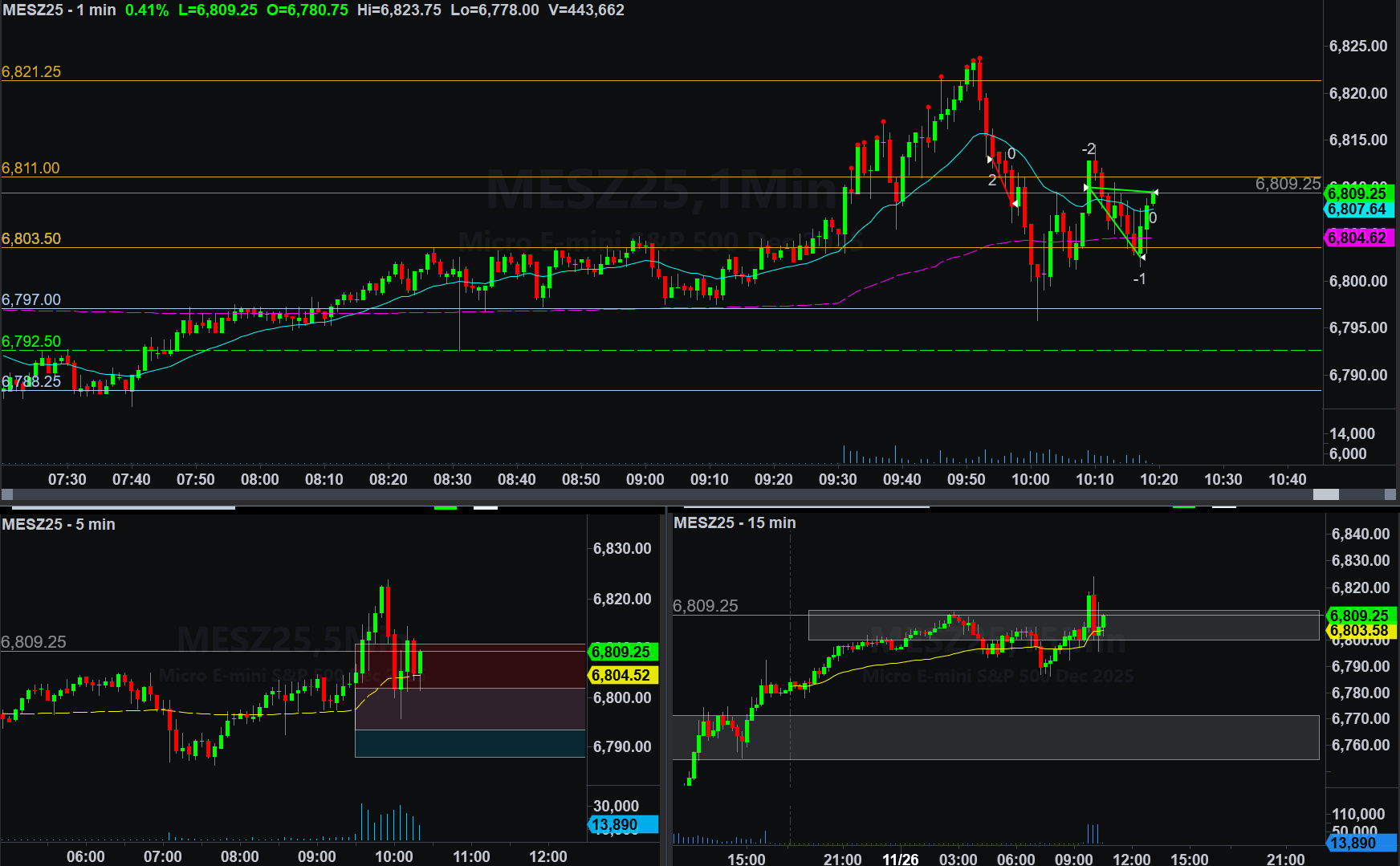Select the teal shaded zone on the 5 min chart

[x=470, y=743]
